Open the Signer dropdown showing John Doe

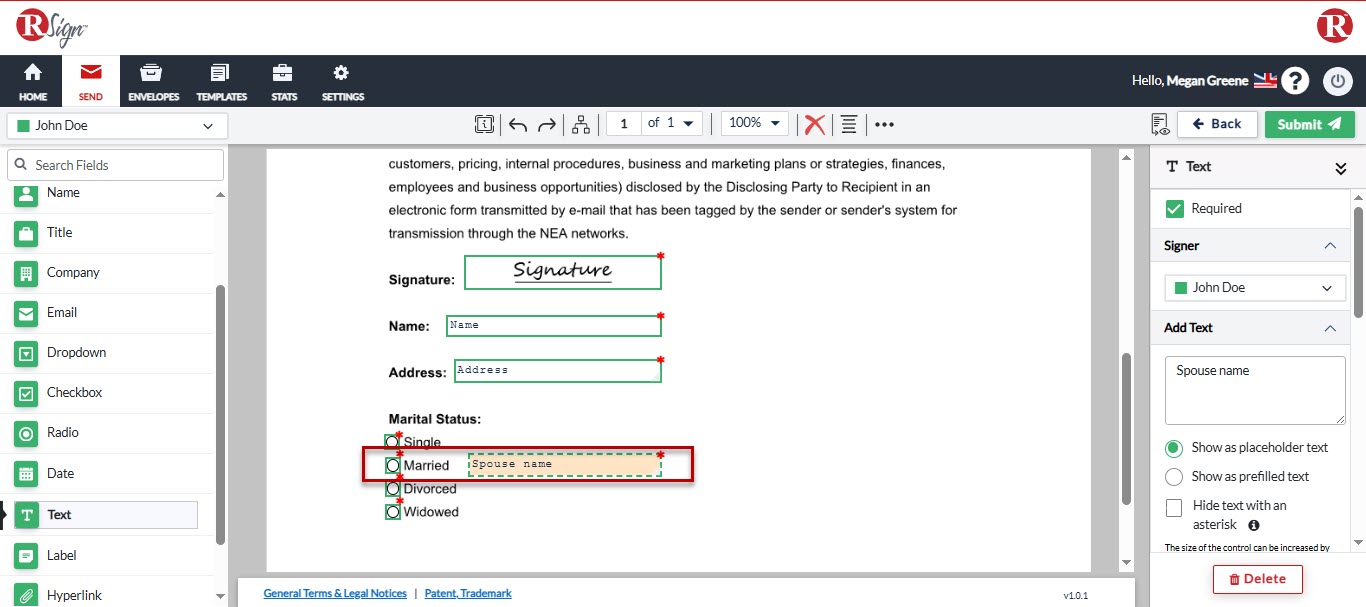tap(1254, 287)
